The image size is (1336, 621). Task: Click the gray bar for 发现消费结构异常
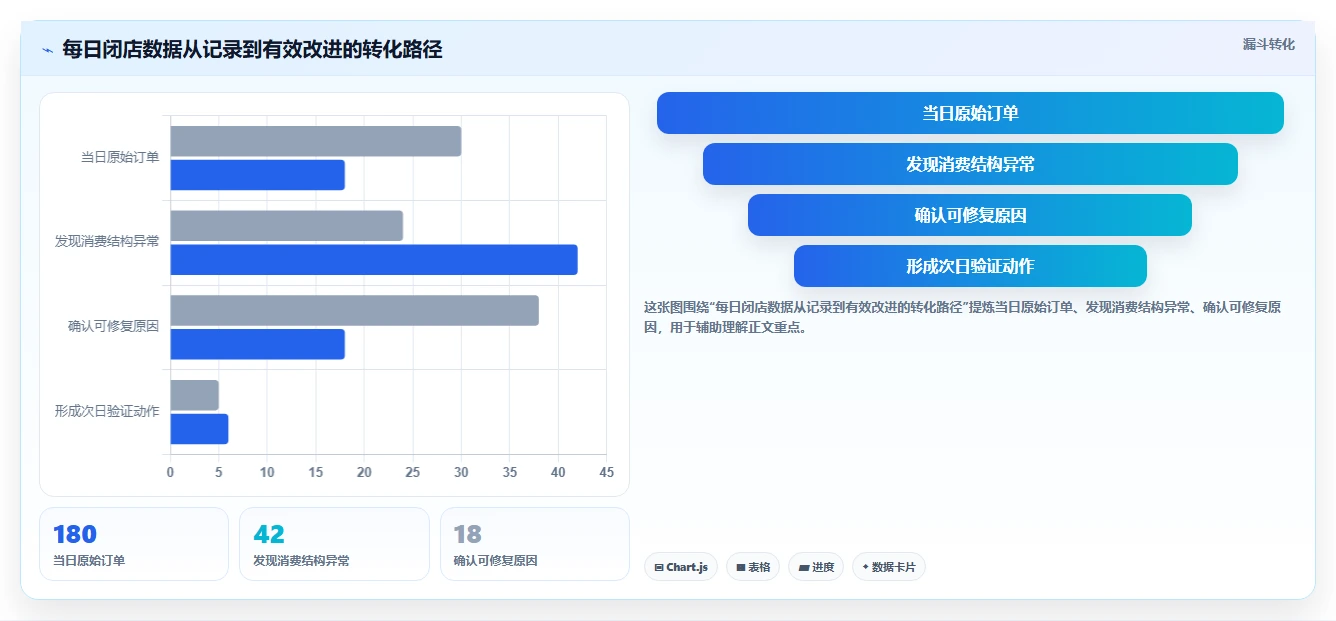point(287,226)
